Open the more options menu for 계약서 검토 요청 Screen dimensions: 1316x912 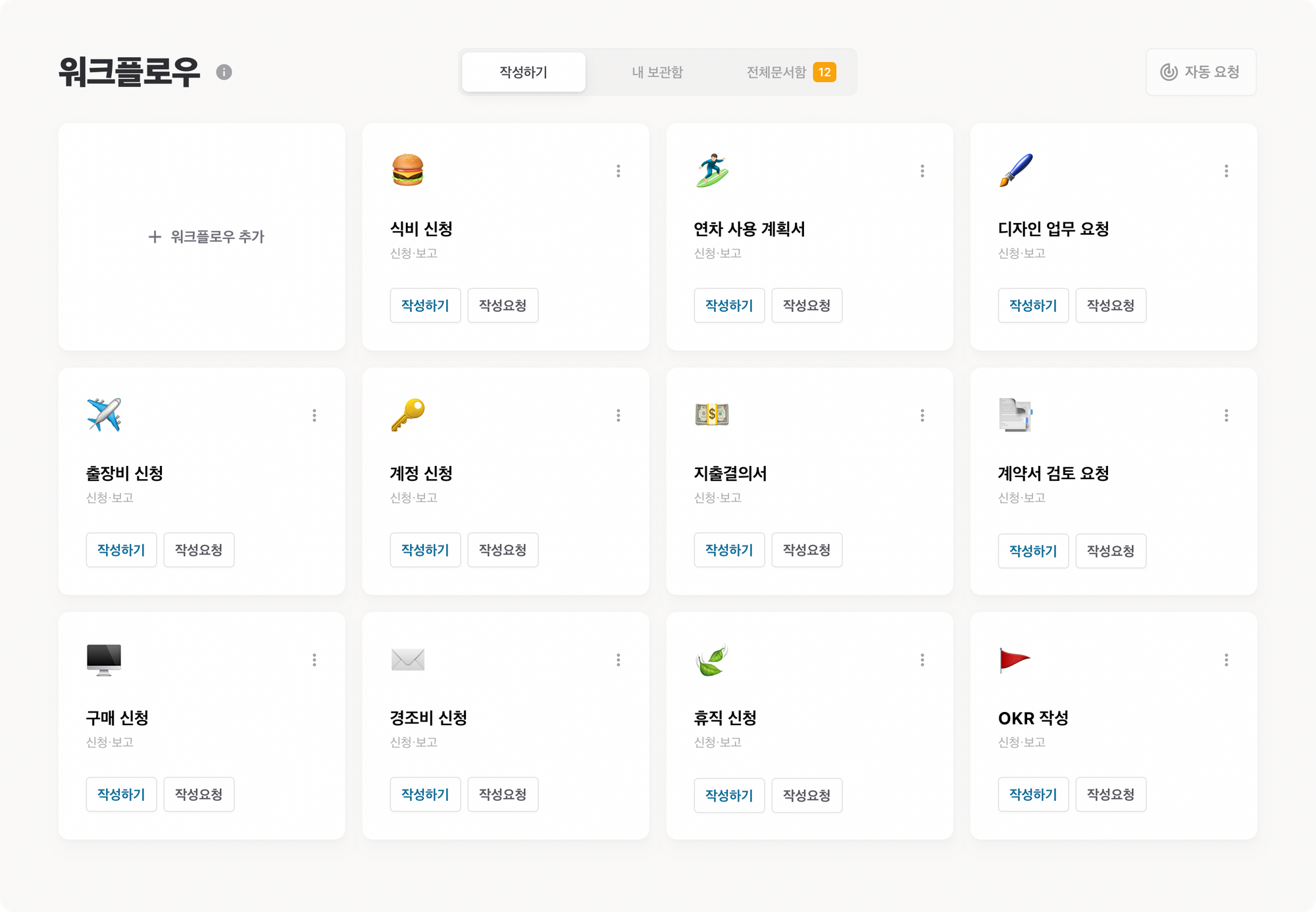tap(1227, 415)
